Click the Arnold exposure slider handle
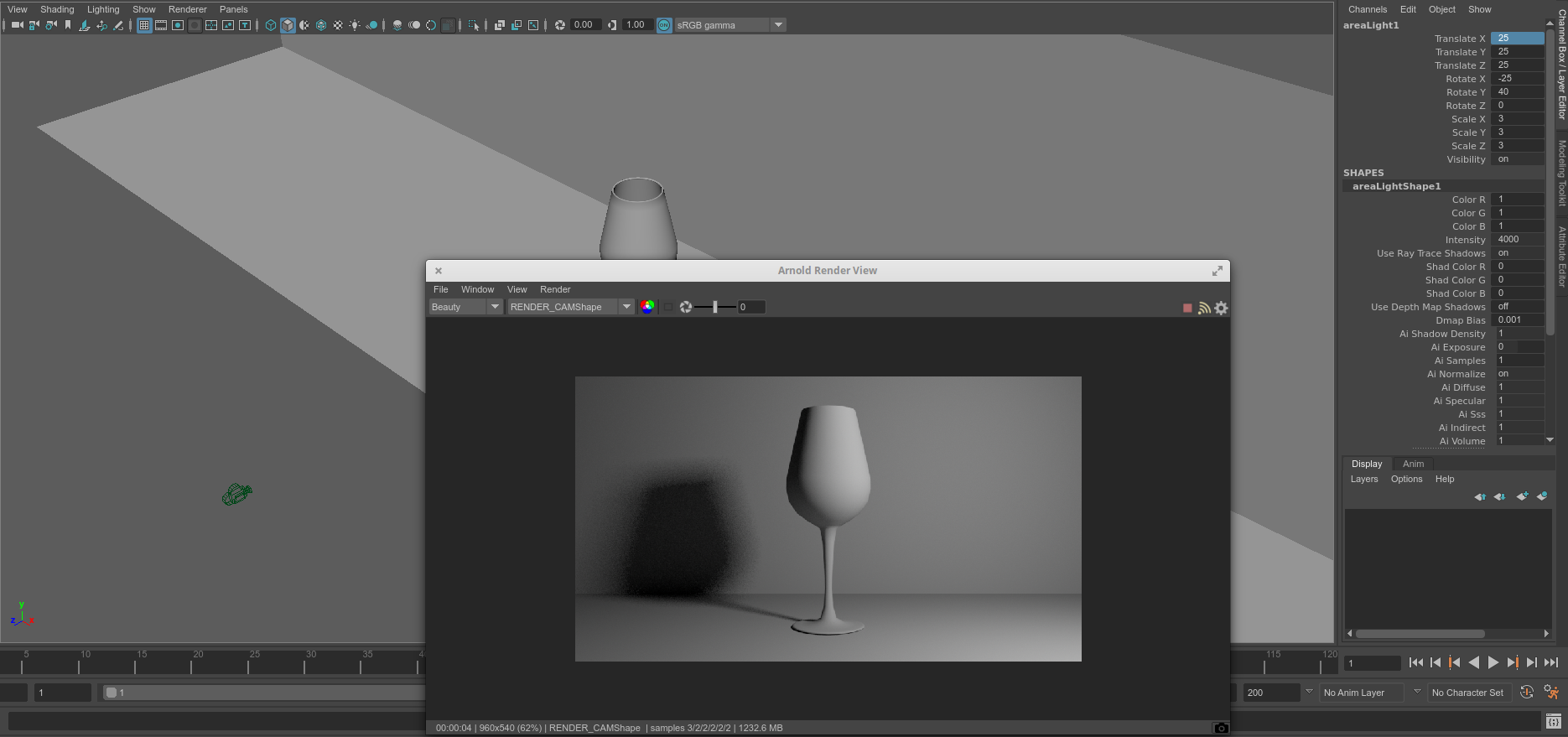 tap(714, 307)
